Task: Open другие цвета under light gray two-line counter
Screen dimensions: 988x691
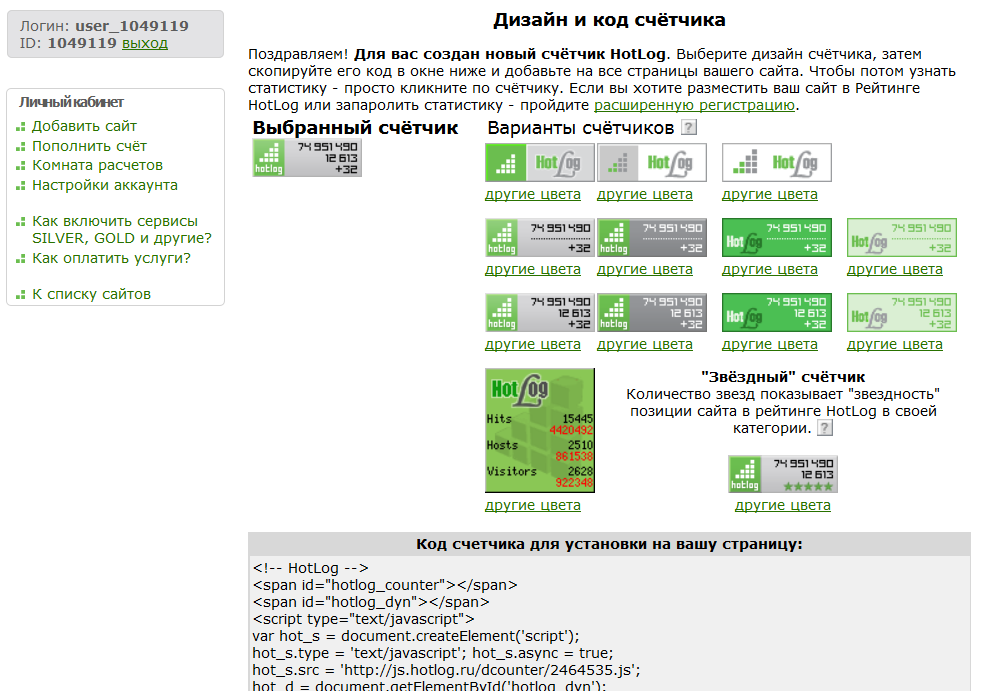Action: 533,270
